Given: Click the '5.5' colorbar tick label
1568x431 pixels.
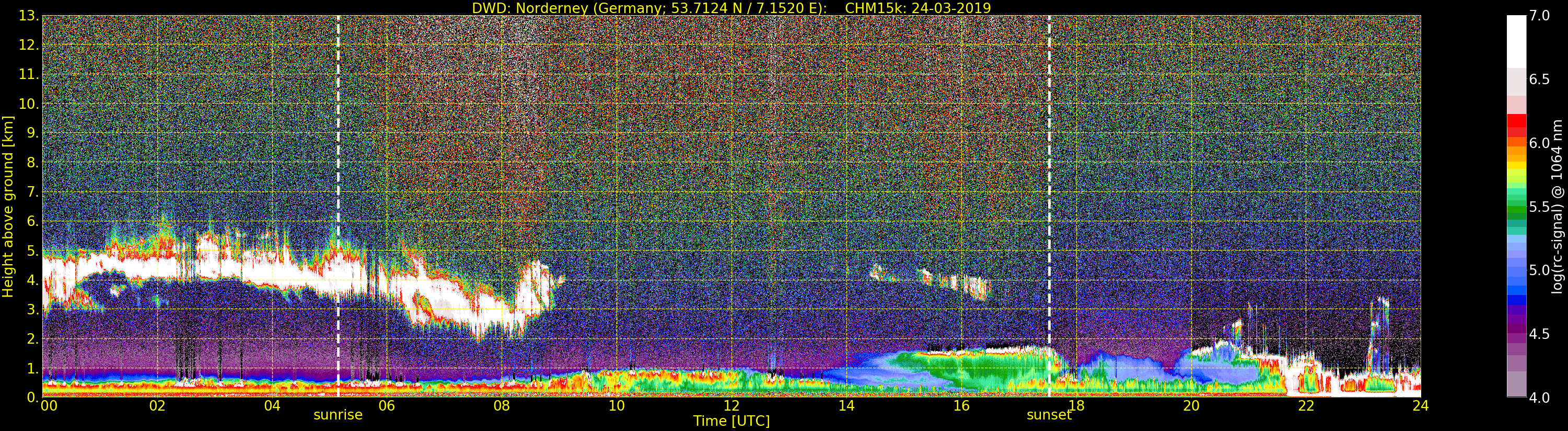Looking at the screenshot, I should [x=1539, y=207].
